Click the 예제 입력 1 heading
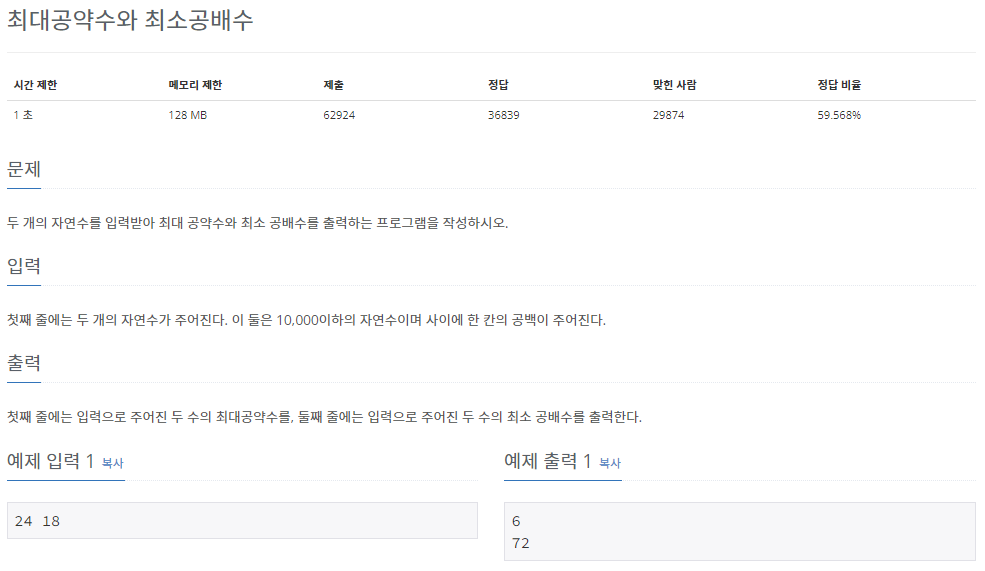 click(50, 461)
